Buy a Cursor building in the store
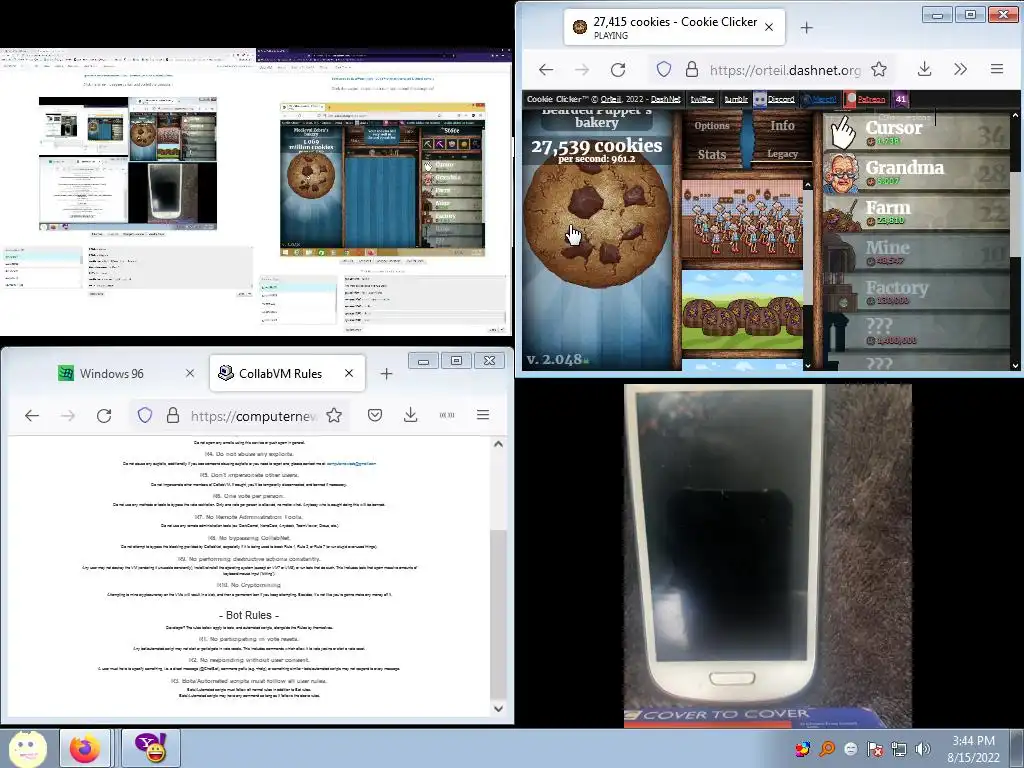Image resolution: width=1024 pixels, height=768 pixels. click(x=916, y=133)
